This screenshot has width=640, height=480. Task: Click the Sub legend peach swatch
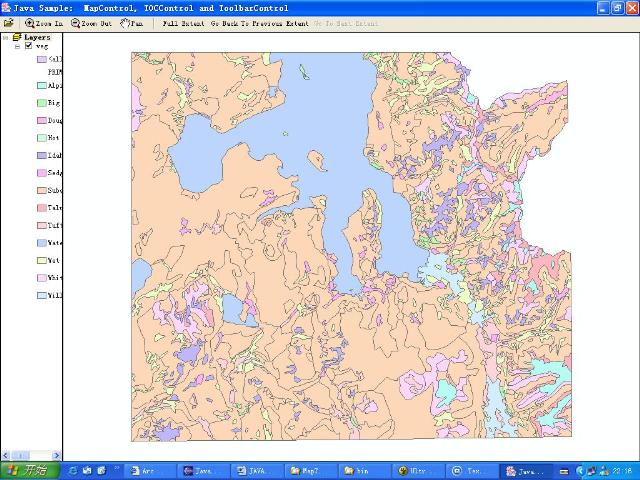point(42,191)
